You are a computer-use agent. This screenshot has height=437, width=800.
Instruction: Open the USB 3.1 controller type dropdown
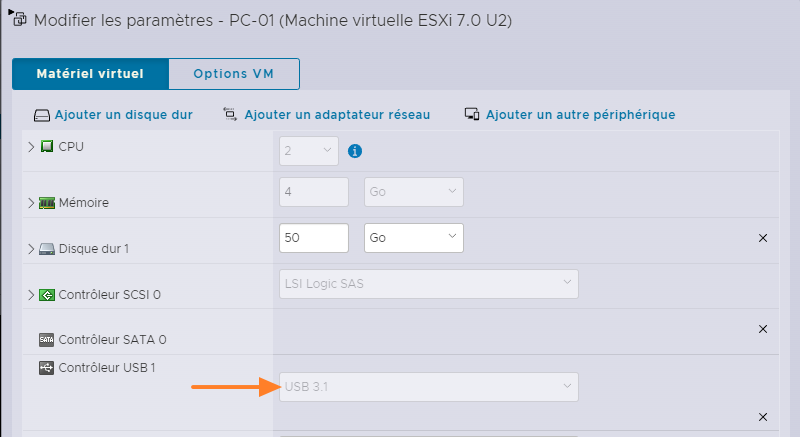428,386
